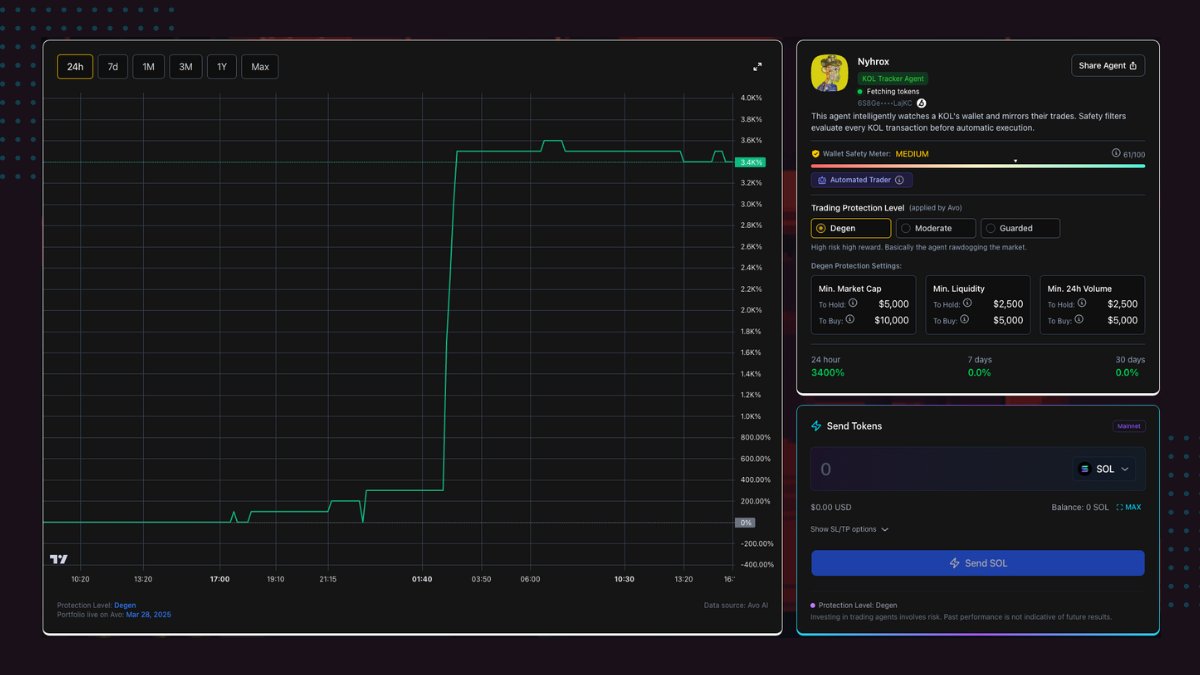Select the Moderate protection level

[x=935, y=228]
